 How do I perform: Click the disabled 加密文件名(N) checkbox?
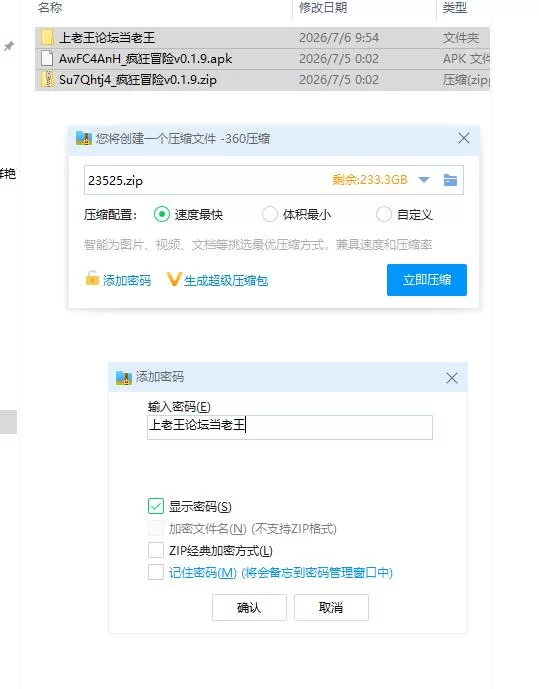click(x=156, y=528)
